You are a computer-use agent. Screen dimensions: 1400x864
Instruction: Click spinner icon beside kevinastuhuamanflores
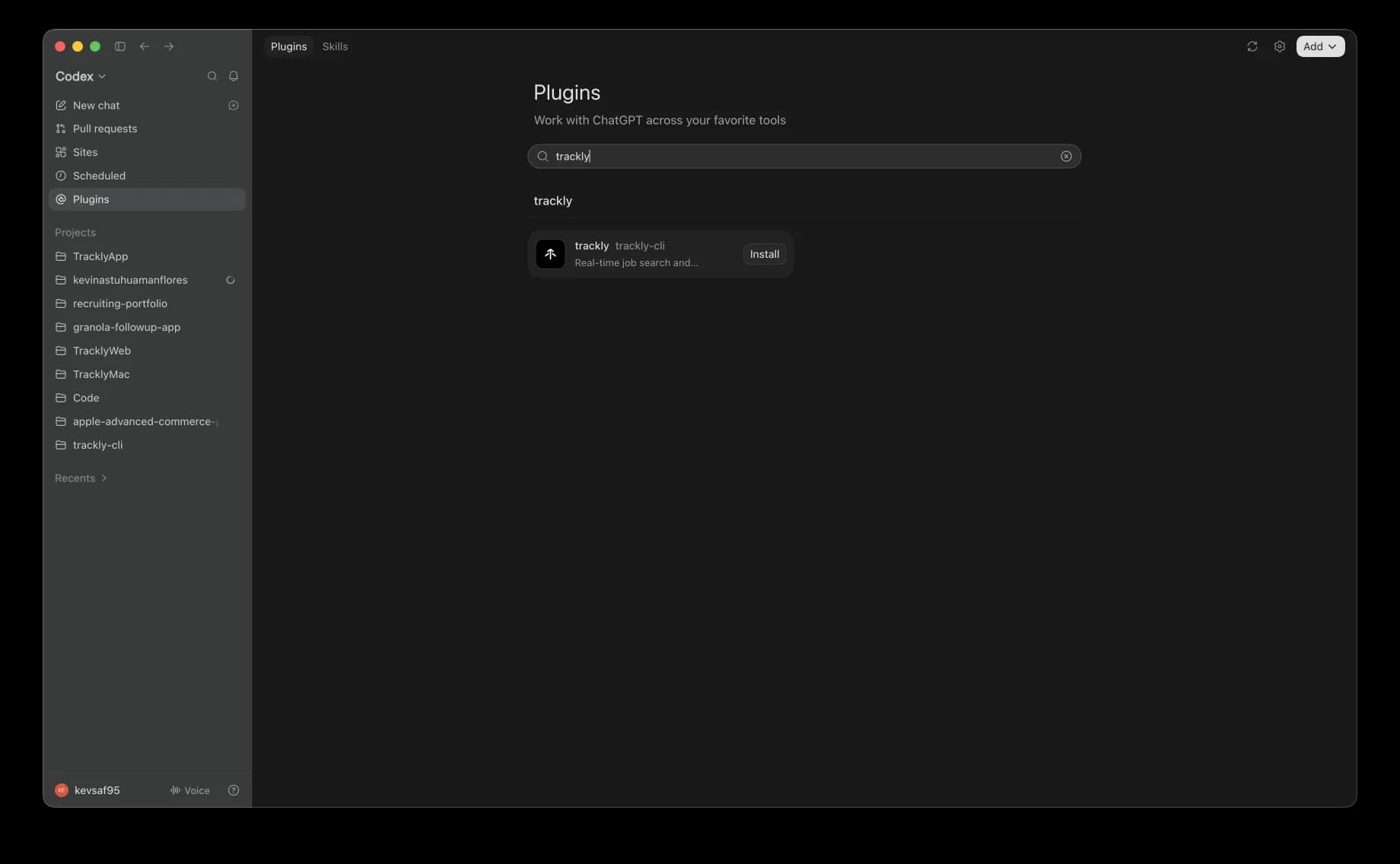click(x=231, y=280)
